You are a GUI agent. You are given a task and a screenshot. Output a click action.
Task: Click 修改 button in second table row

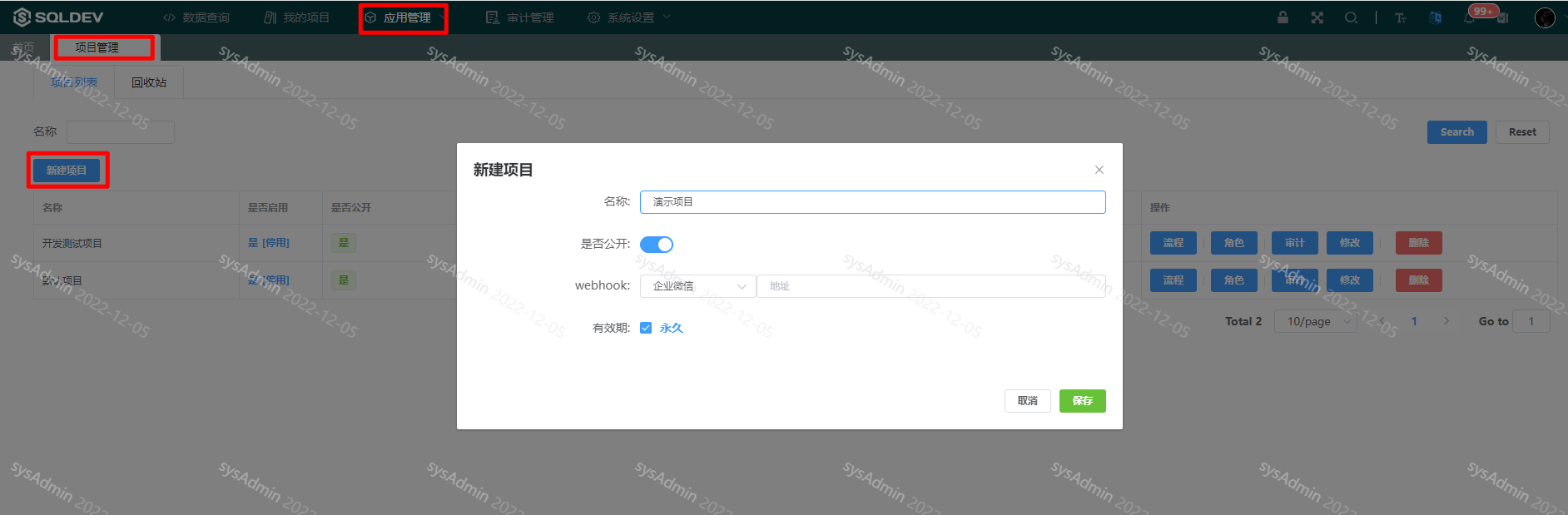point(1350,280)
